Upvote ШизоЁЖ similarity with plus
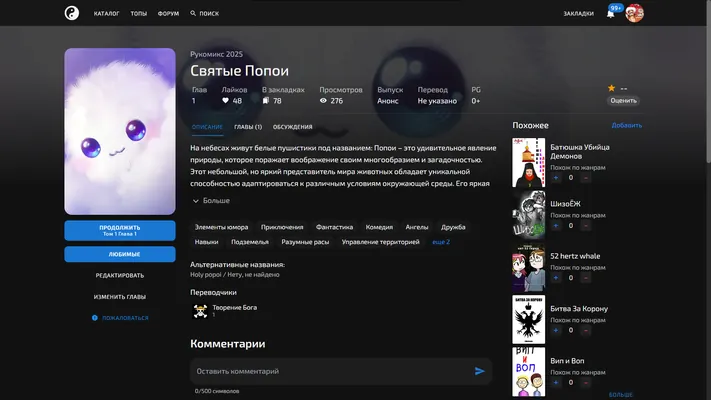Screen dimensions: 711x400 click(556, 225)
